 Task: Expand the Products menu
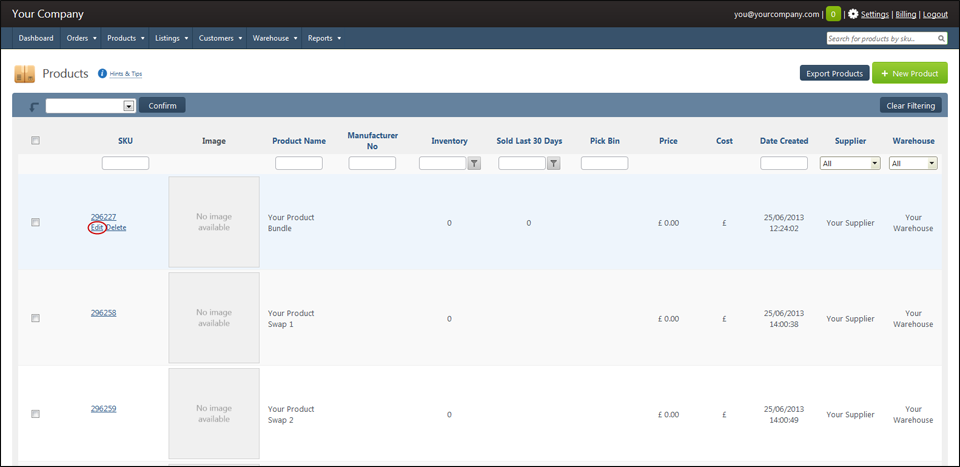coord(126,38)
